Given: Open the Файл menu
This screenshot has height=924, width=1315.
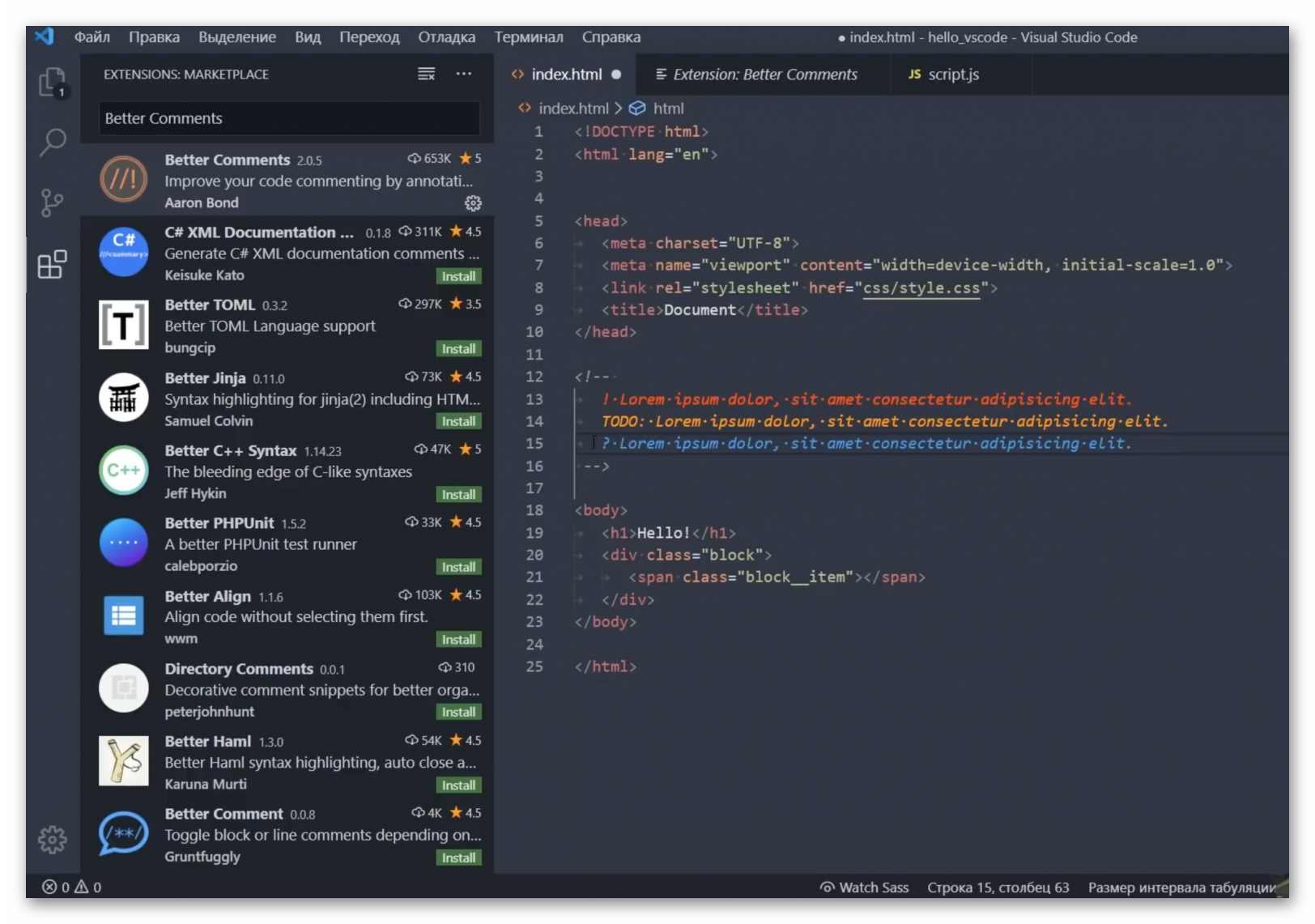Looking at the screenshot, I should (92, 37).
